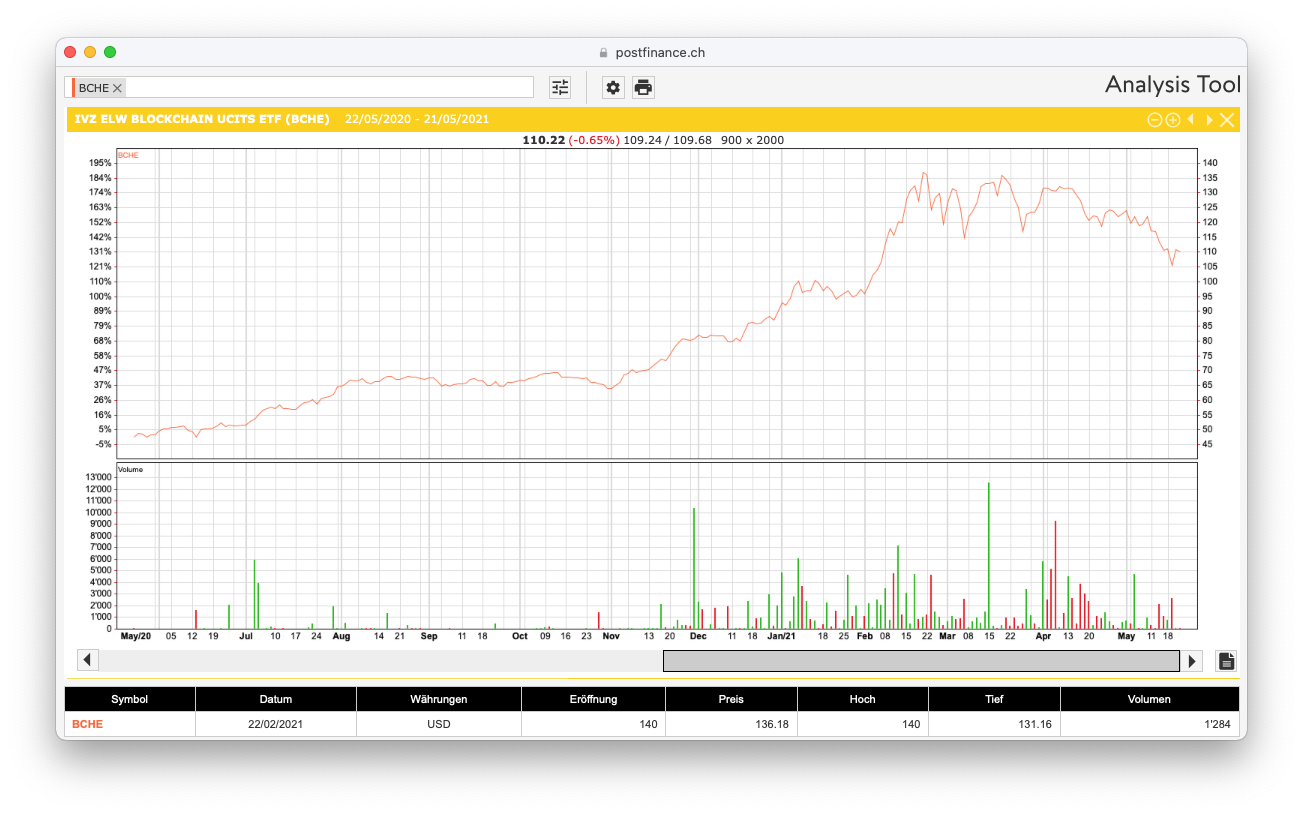Image resolution: width=1303 pixels, height=814 pixels.
Task: Click the scrollbar left arrow button
Action: coord(87,660)
